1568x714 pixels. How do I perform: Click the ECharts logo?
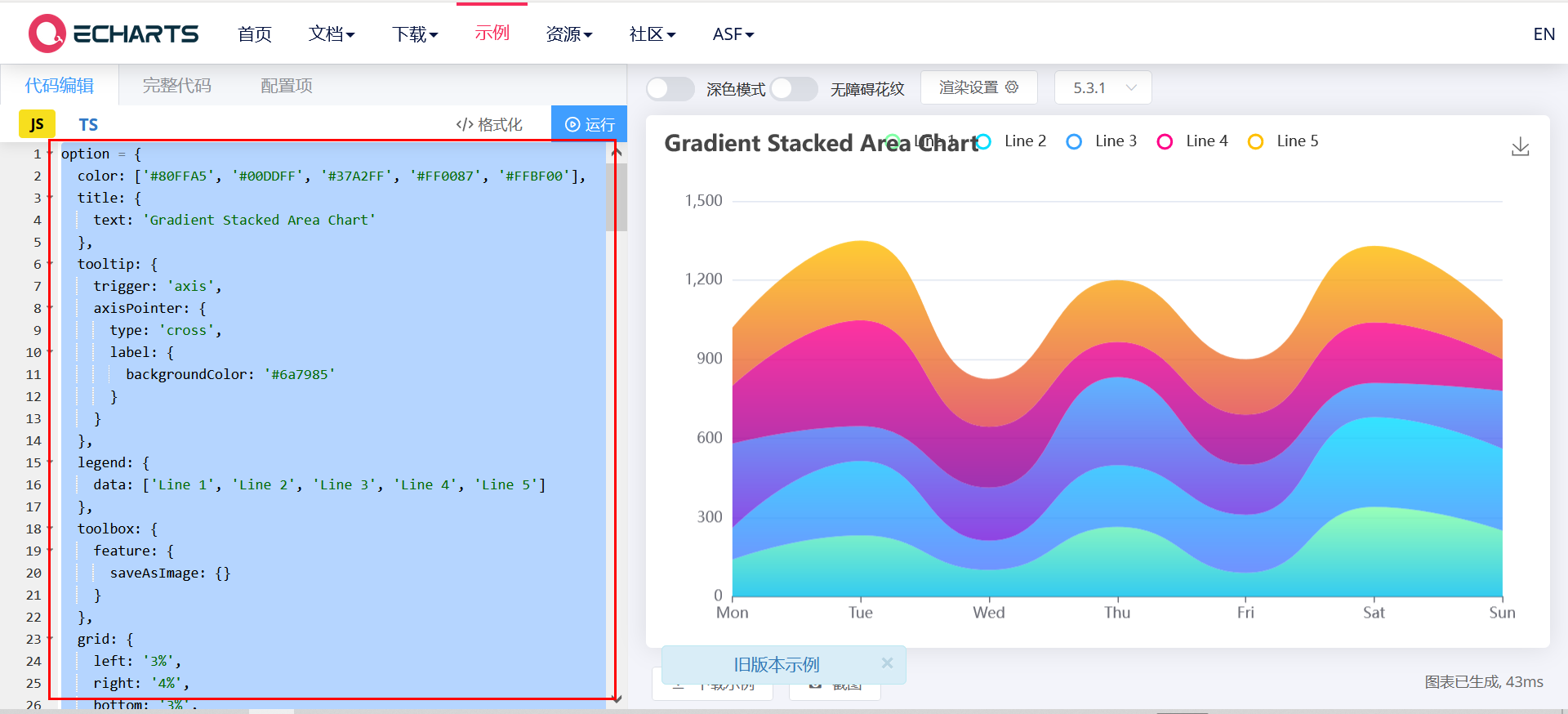[x=114, y=33]
